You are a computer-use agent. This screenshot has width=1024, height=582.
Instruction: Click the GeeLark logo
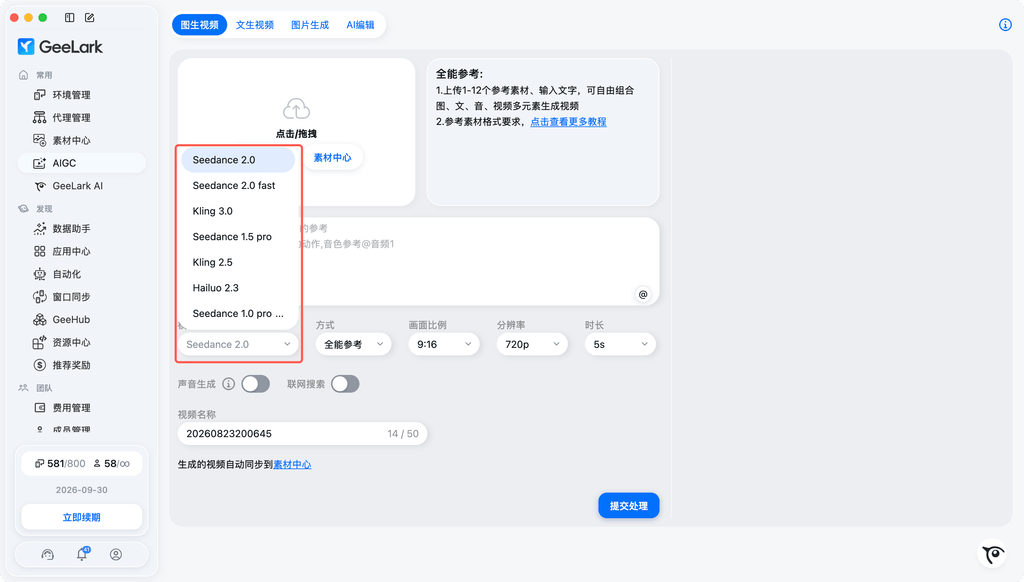(60, 46)
